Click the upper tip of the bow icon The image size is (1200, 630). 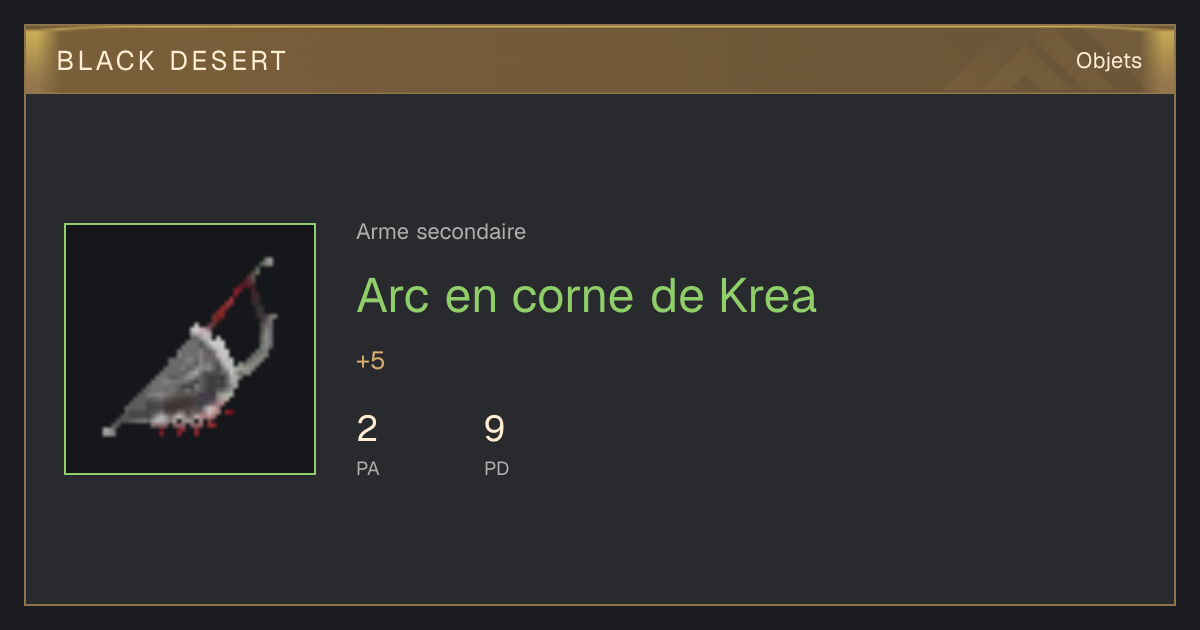266,262
